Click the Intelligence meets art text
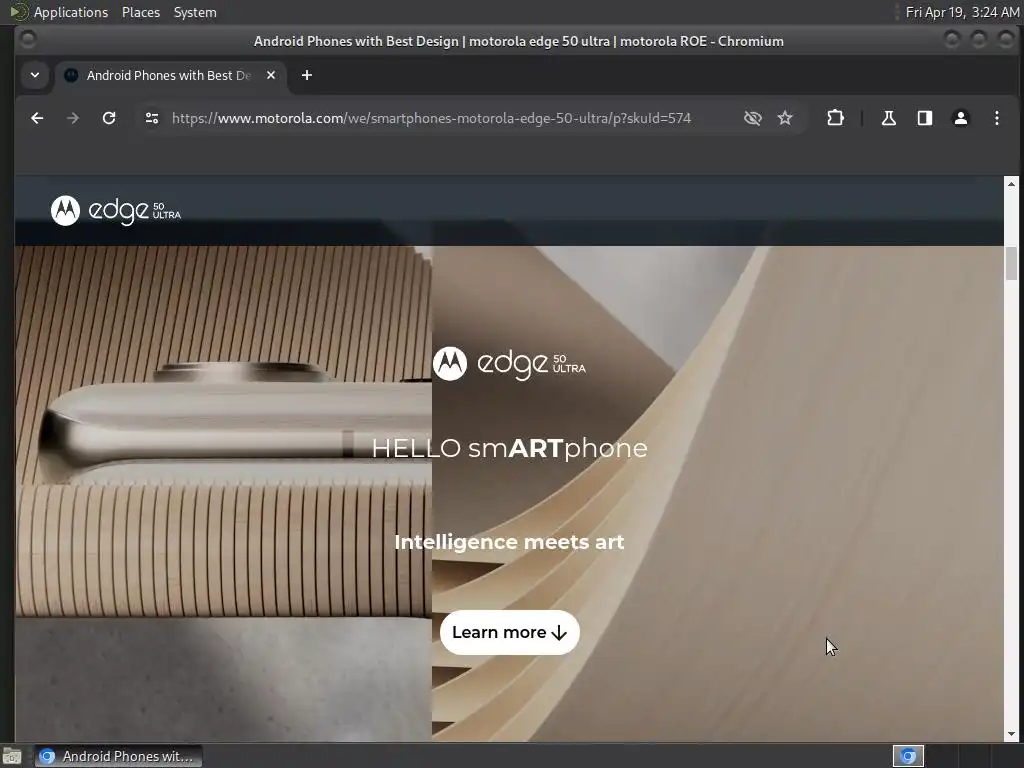 tap(509, 542)
